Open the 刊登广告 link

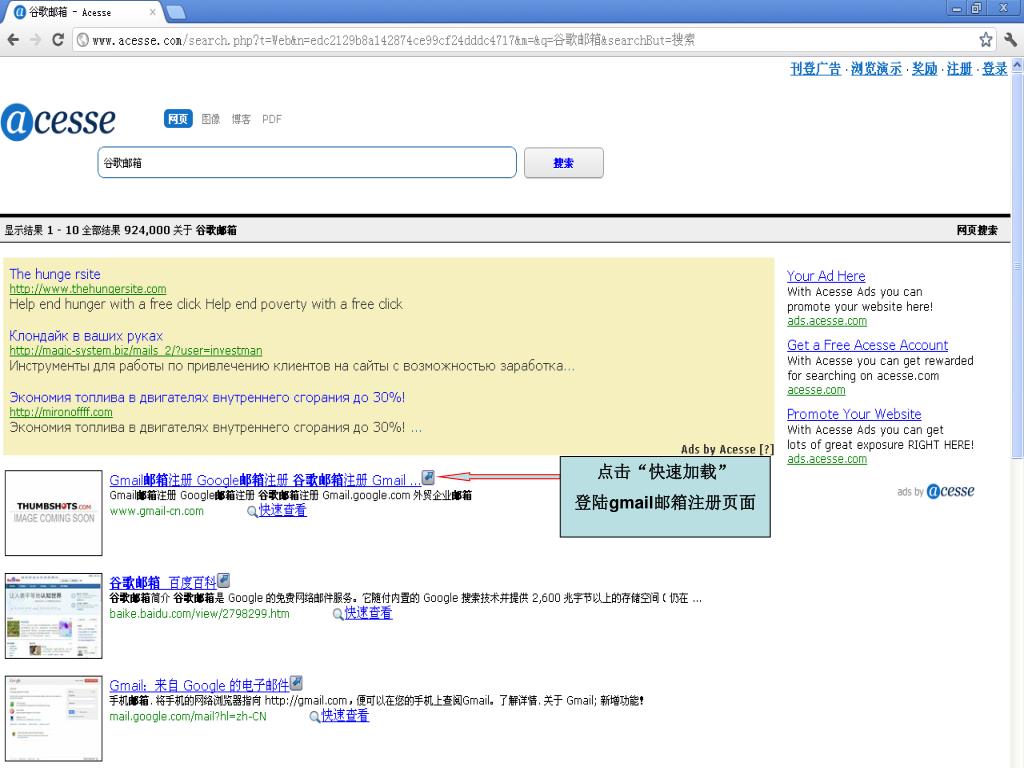click(x=816, y=69)
